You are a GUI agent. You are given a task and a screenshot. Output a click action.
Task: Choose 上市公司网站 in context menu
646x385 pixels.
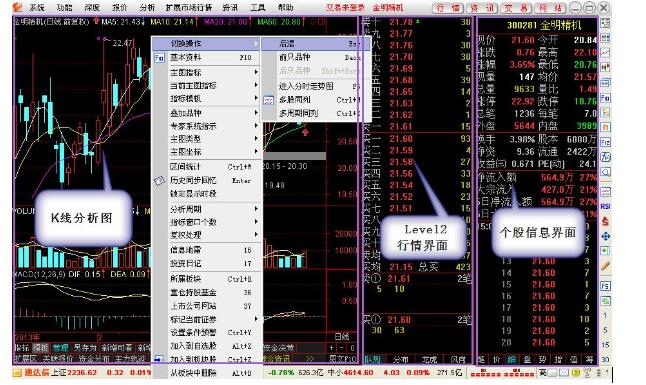coord(206,306)
